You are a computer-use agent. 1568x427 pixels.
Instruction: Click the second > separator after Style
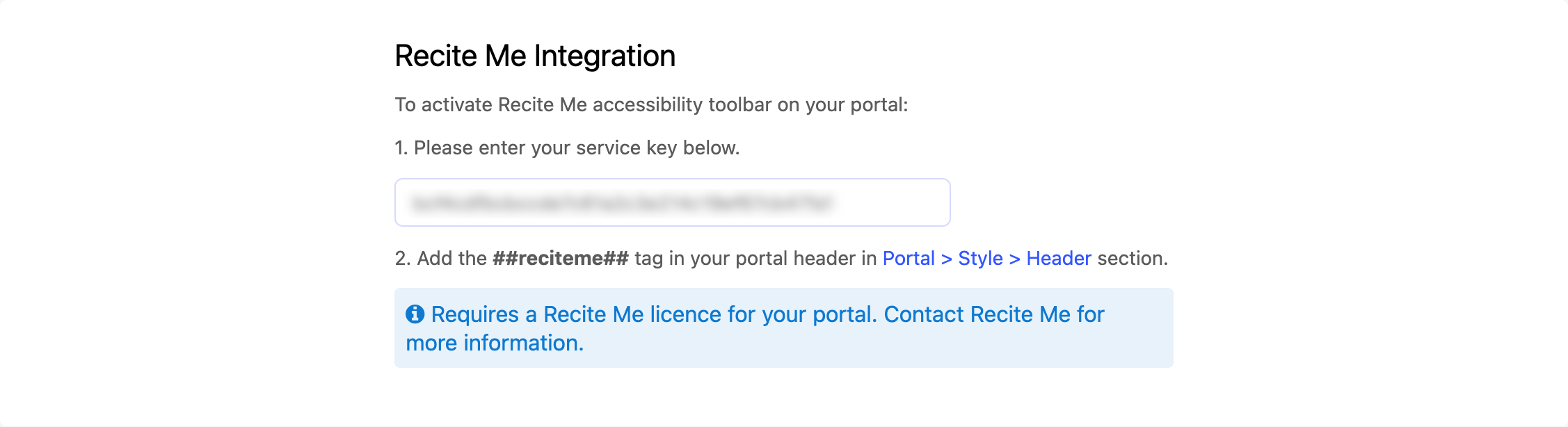pos(1014,259)
